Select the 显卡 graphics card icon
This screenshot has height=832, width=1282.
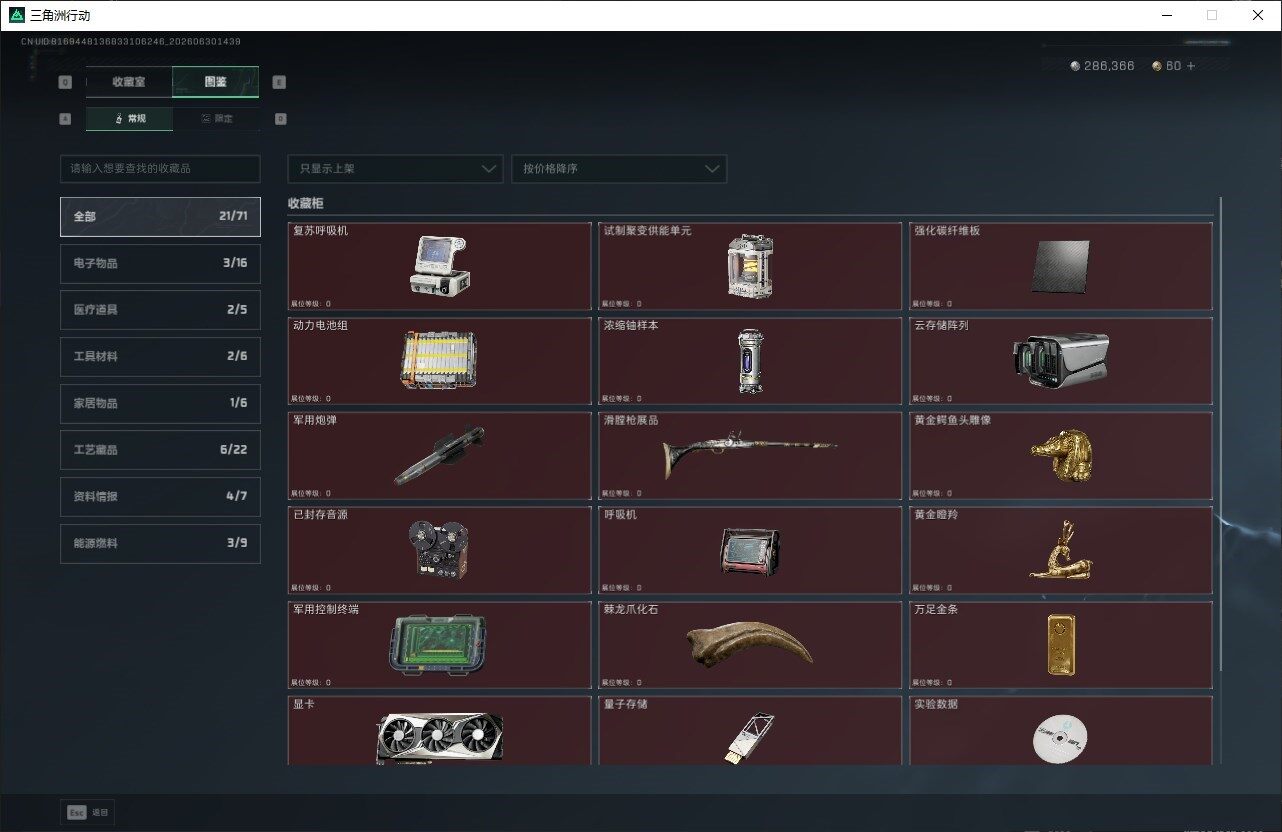tap(439, 738)
